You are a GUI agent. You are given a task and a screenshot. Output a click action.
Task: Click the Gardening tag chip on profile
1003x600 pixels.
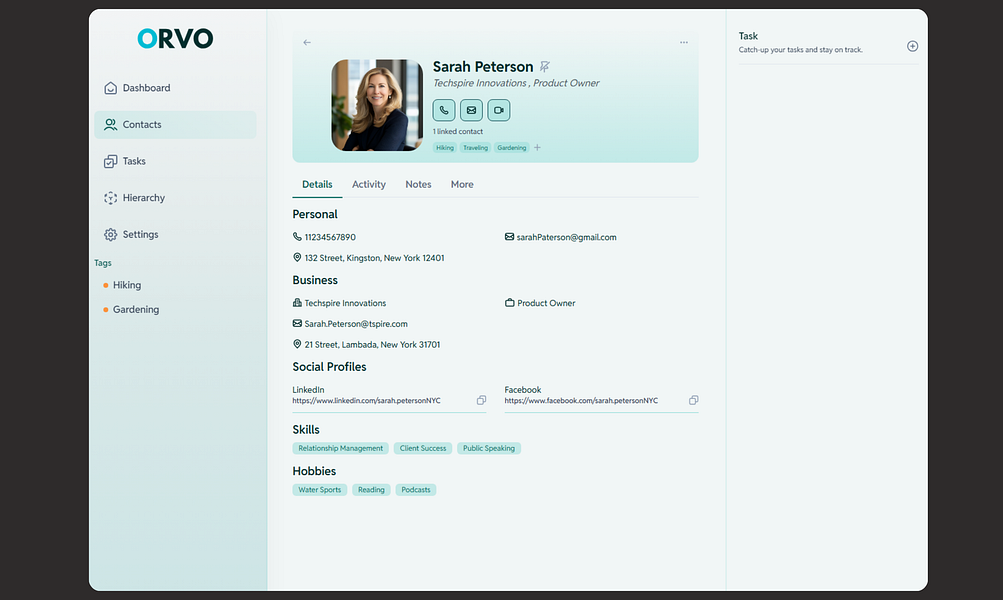click(x=512, y=148)
